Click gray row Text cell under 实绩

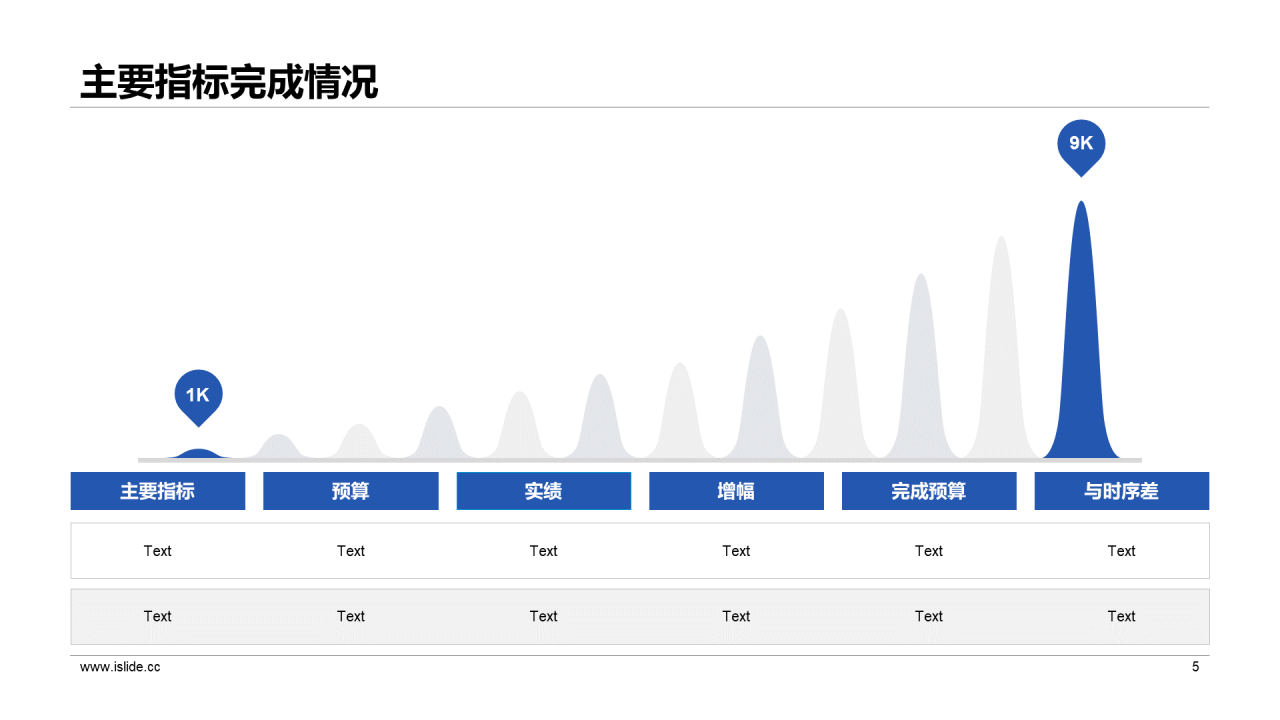point(544,616)
